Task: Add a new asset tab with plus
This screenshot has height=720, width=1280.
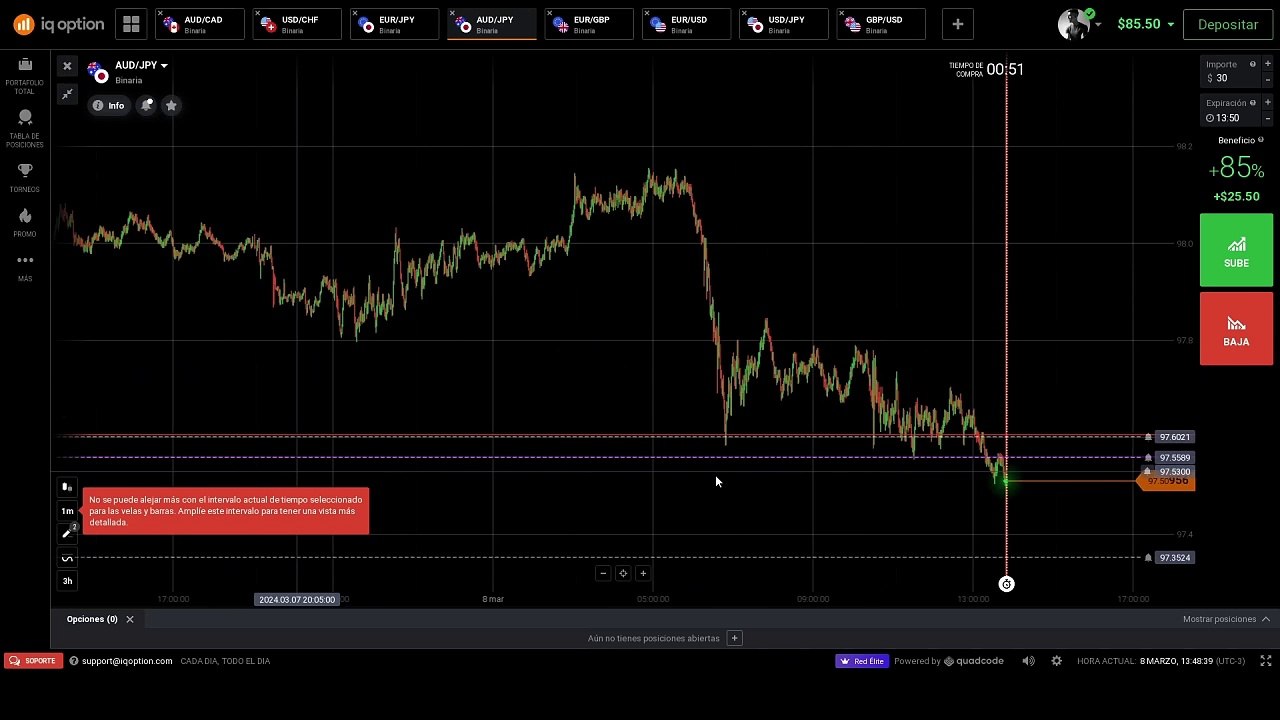Action: tap(957, 24)
